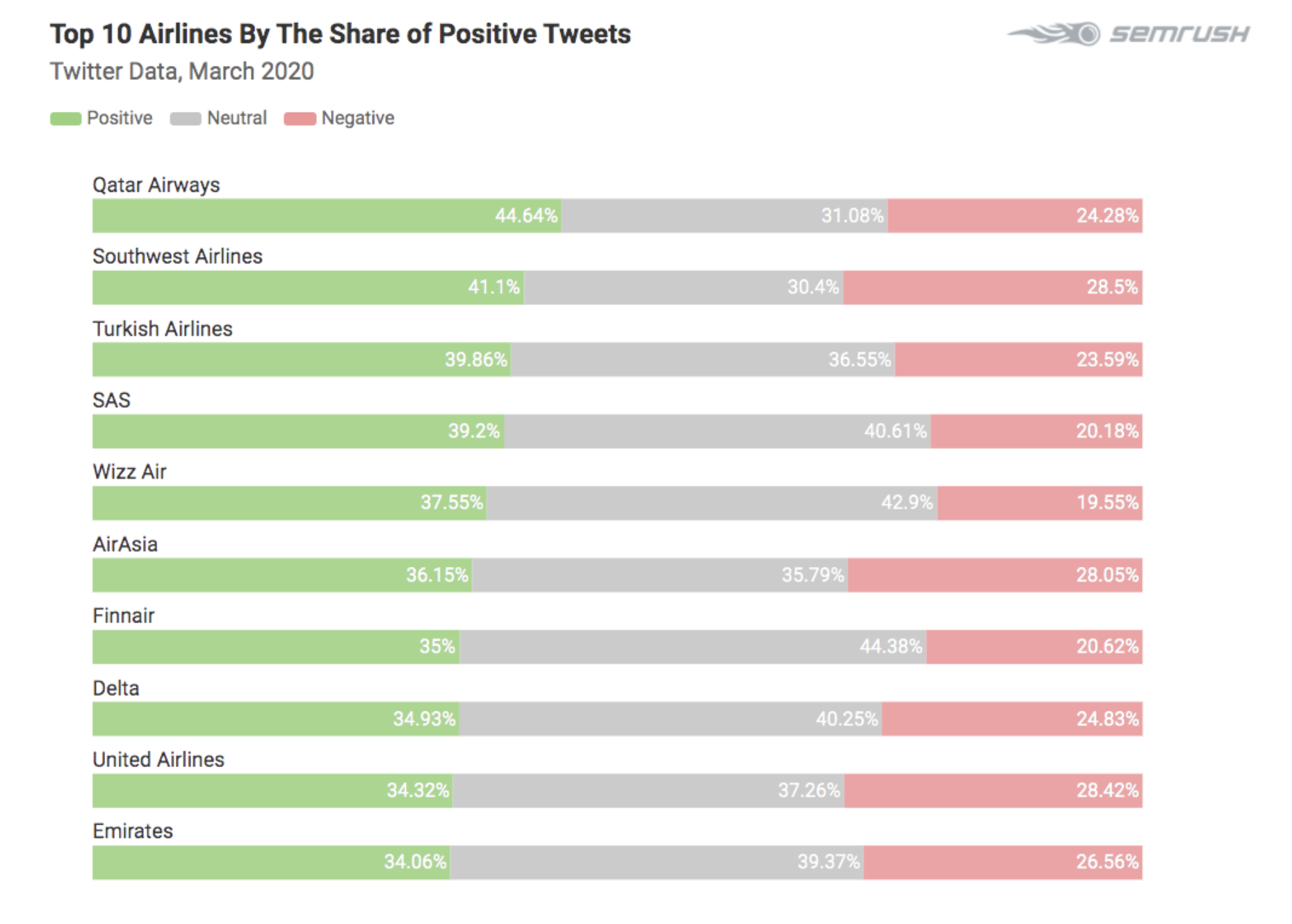
Task: Select Qatar Airways positive 44.64% bar segment
Action: [327, 216]
